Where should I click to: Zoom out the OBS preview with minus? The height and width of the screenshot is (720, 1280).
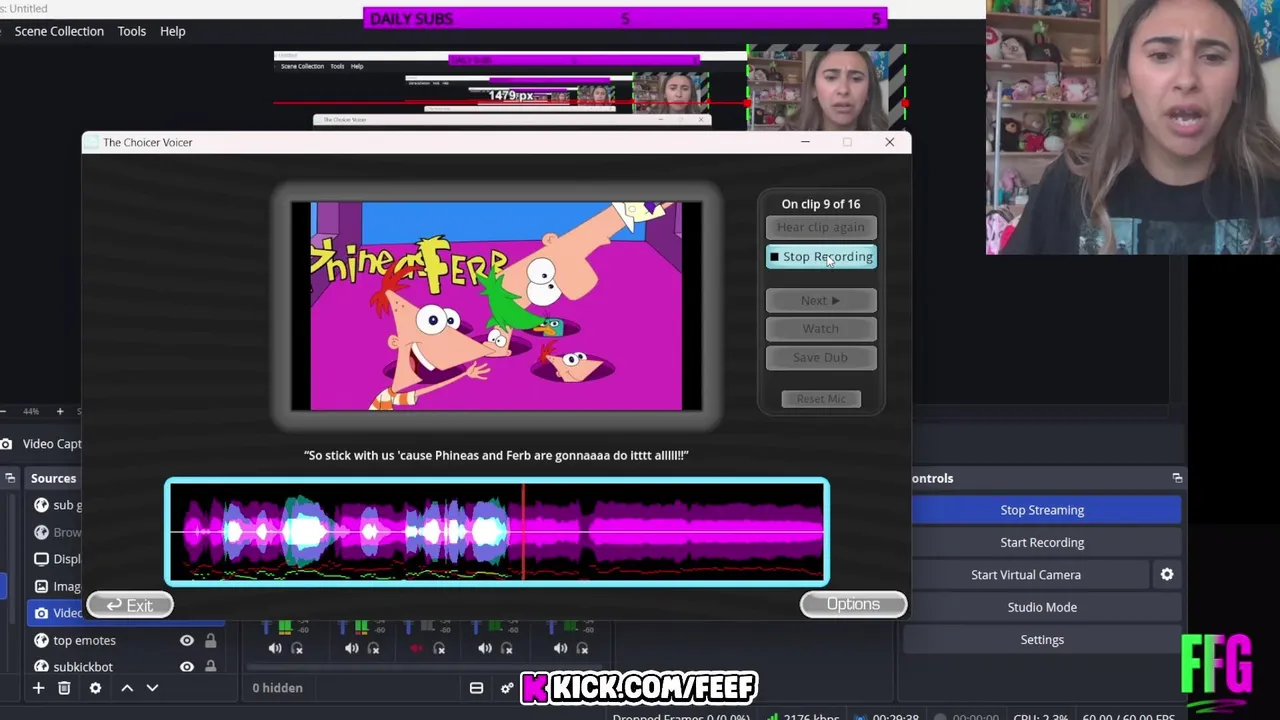[x=4, y=411]
